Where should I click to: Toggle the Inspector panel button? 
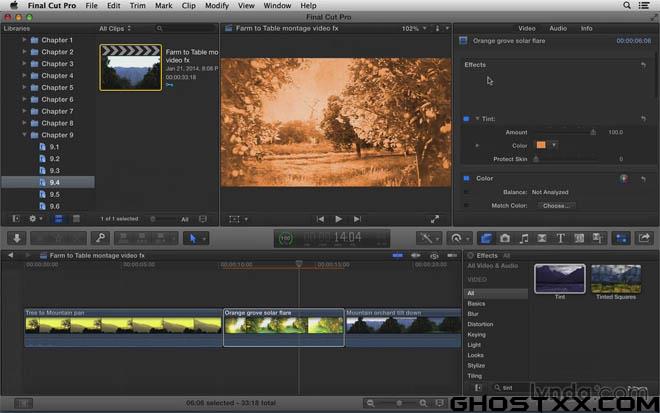tap(621, 238)
